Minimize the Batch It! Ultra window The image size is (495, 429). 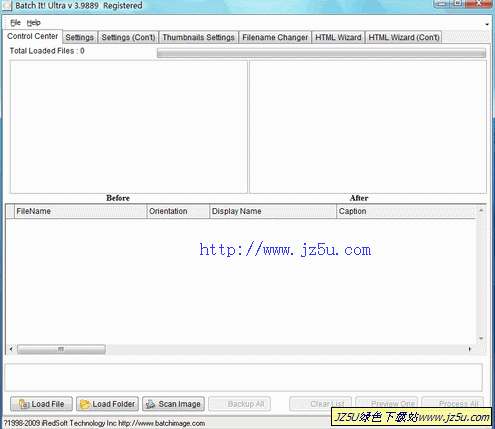(x=442, y=3)
